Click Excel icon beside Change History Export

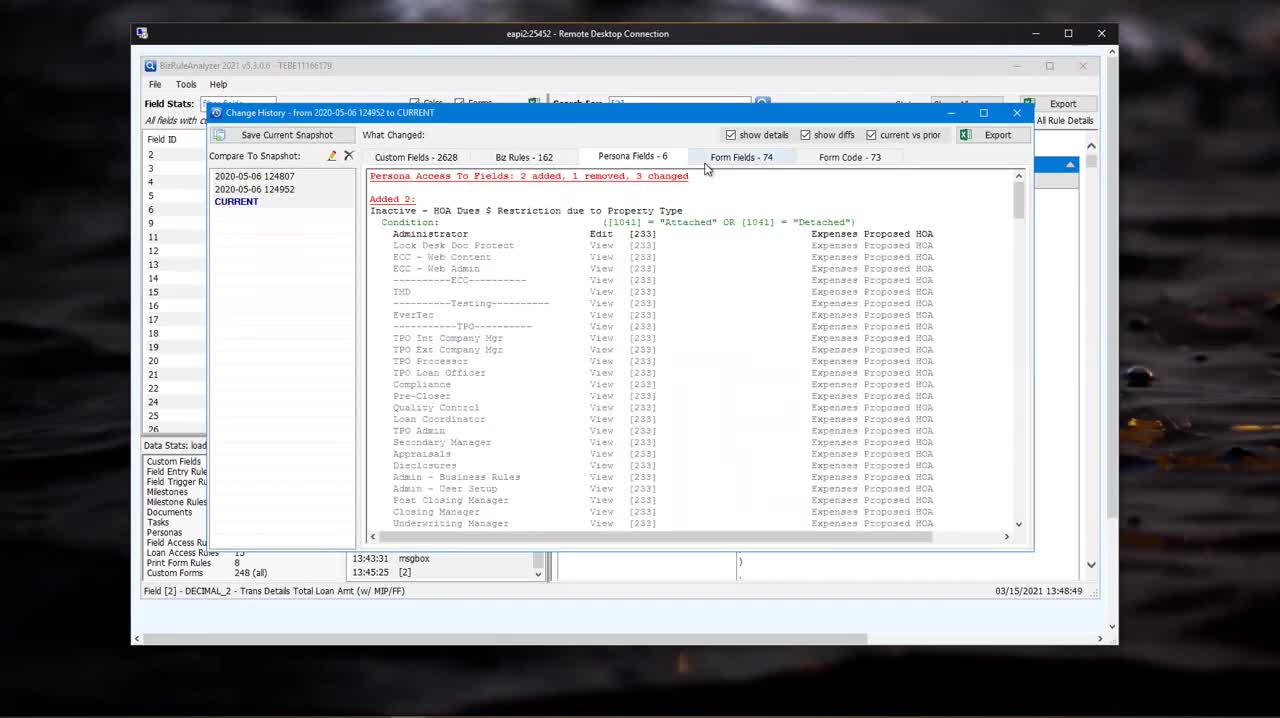tap(966, 135)
